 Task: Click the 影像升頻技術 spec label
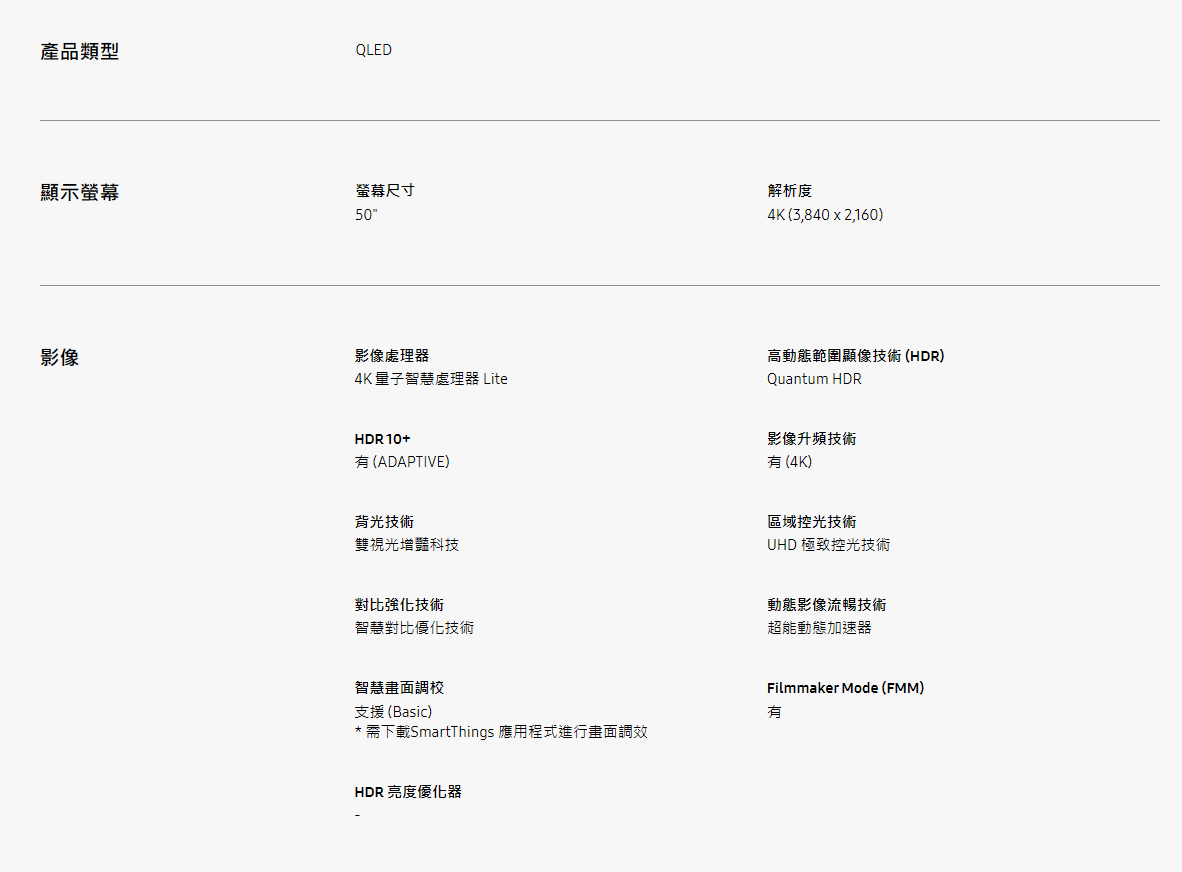(811, 439)
